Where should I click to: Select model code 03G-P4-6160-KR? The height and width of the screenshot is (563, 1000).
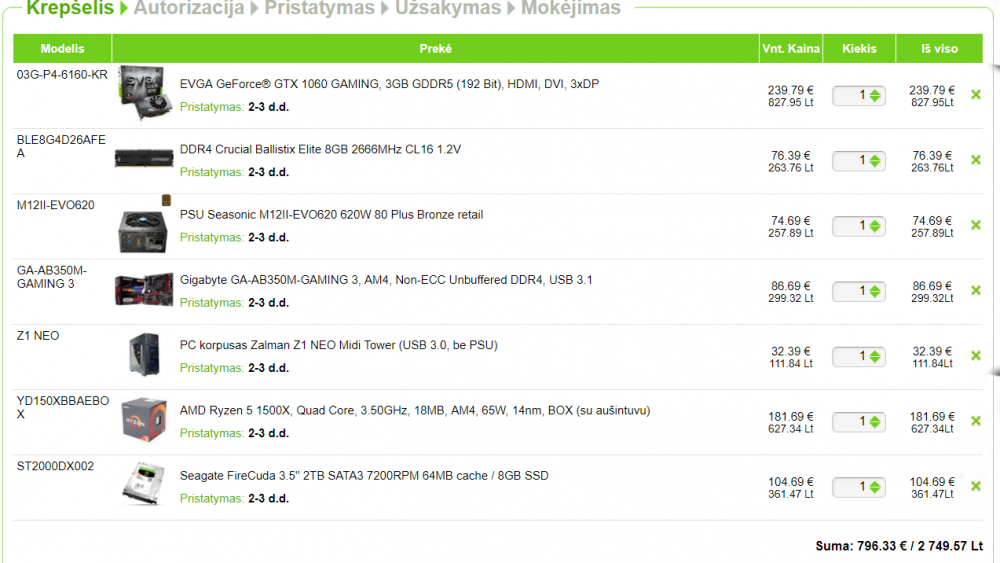[62, 75]
